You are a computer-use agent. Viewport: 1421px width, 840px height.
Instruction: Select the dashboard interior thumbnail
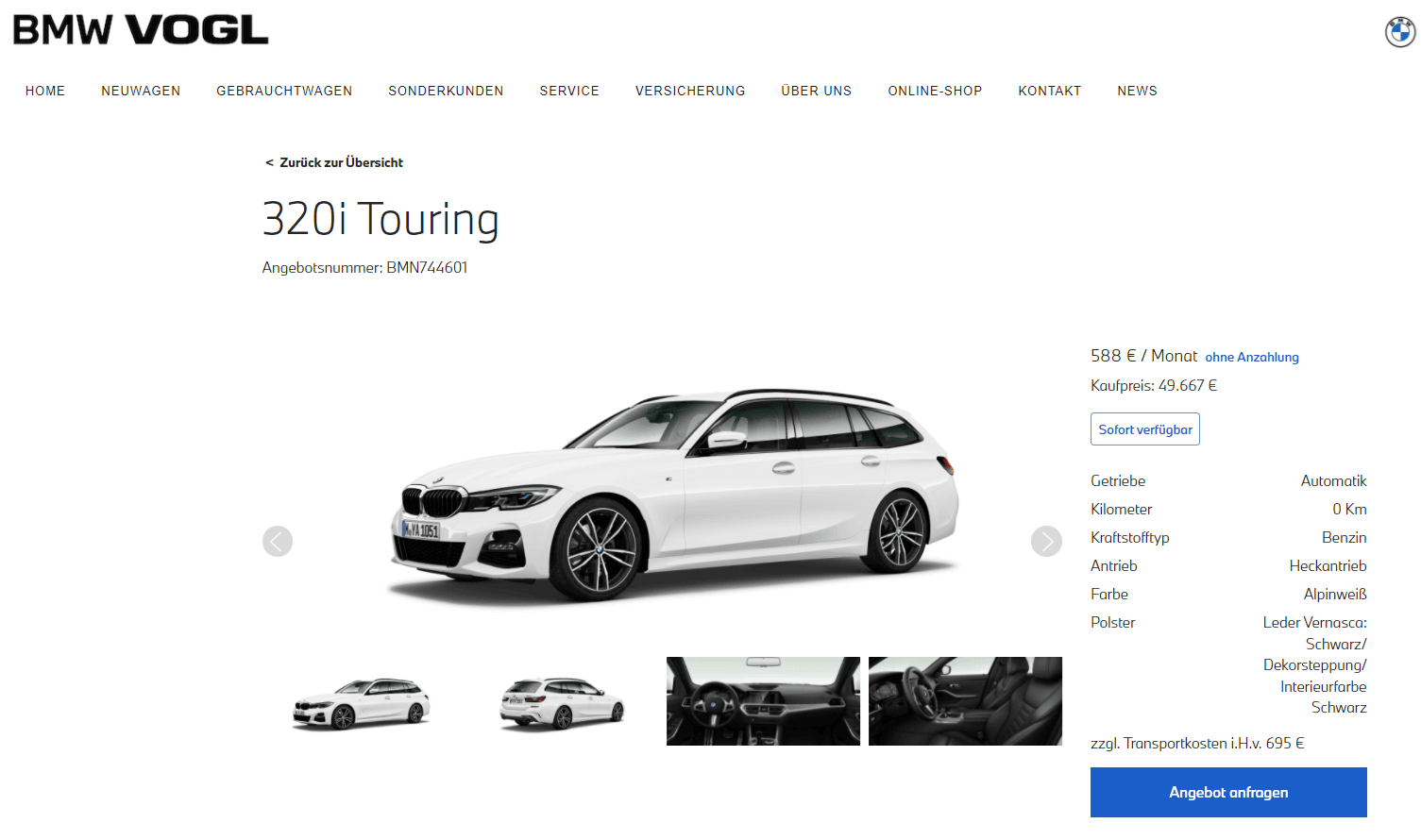coord(763,701)
